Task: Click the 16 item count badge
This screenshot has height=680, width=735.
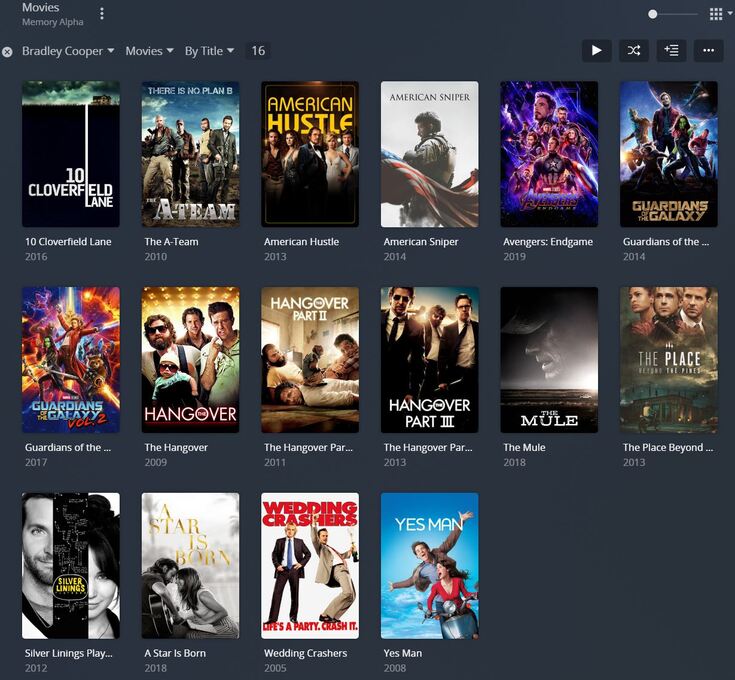Action: (x=258, y=51)
